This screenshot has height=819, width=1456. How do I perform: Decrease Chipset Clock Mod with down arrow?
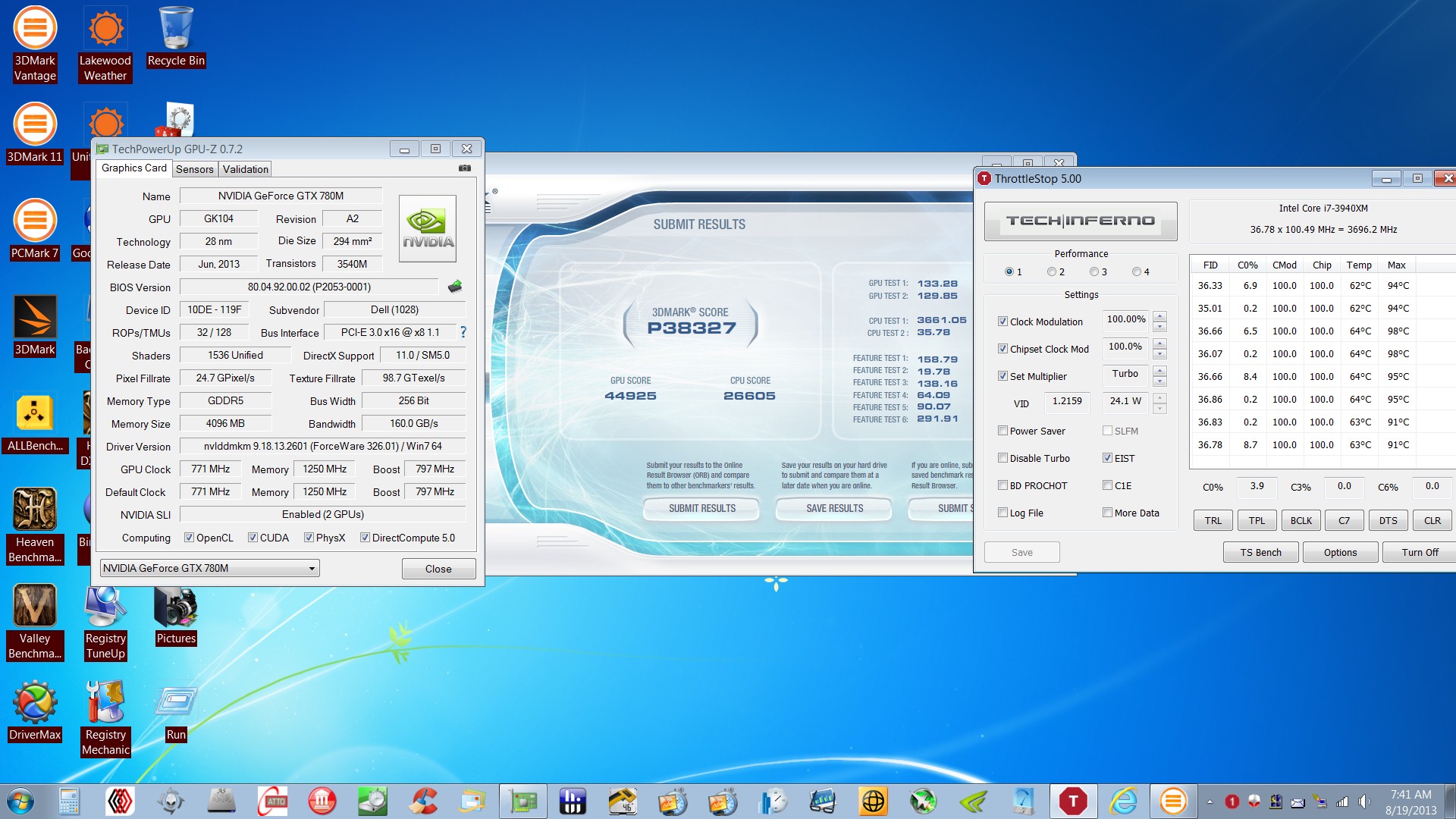(1159, 355)
